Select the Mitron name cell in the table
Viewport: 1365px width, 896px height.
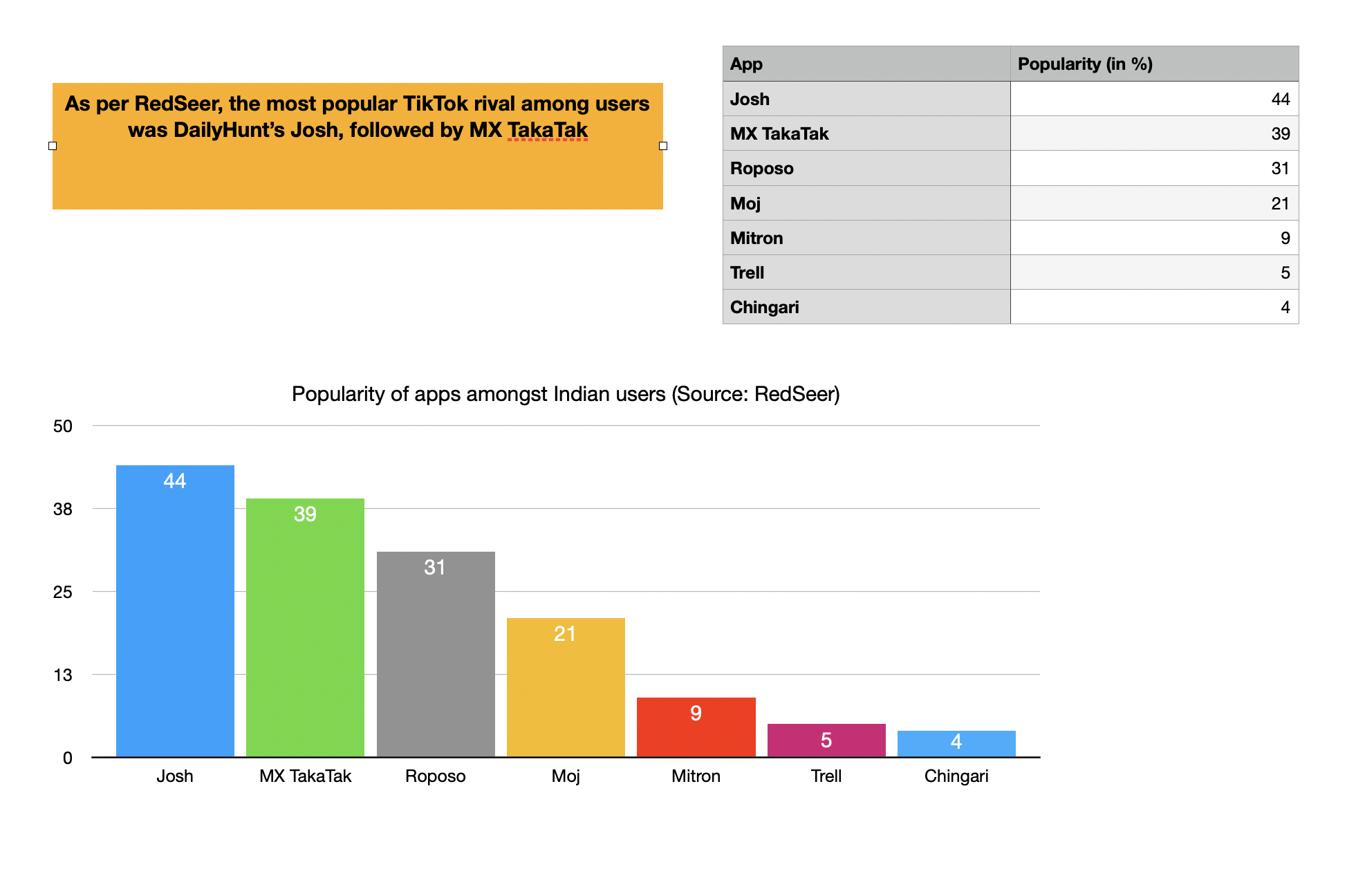[x=866, y=238]
